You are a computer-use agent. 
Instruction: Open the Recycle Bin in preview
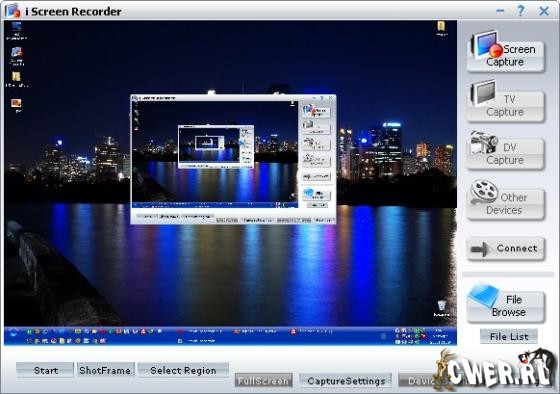pos(442,308)
